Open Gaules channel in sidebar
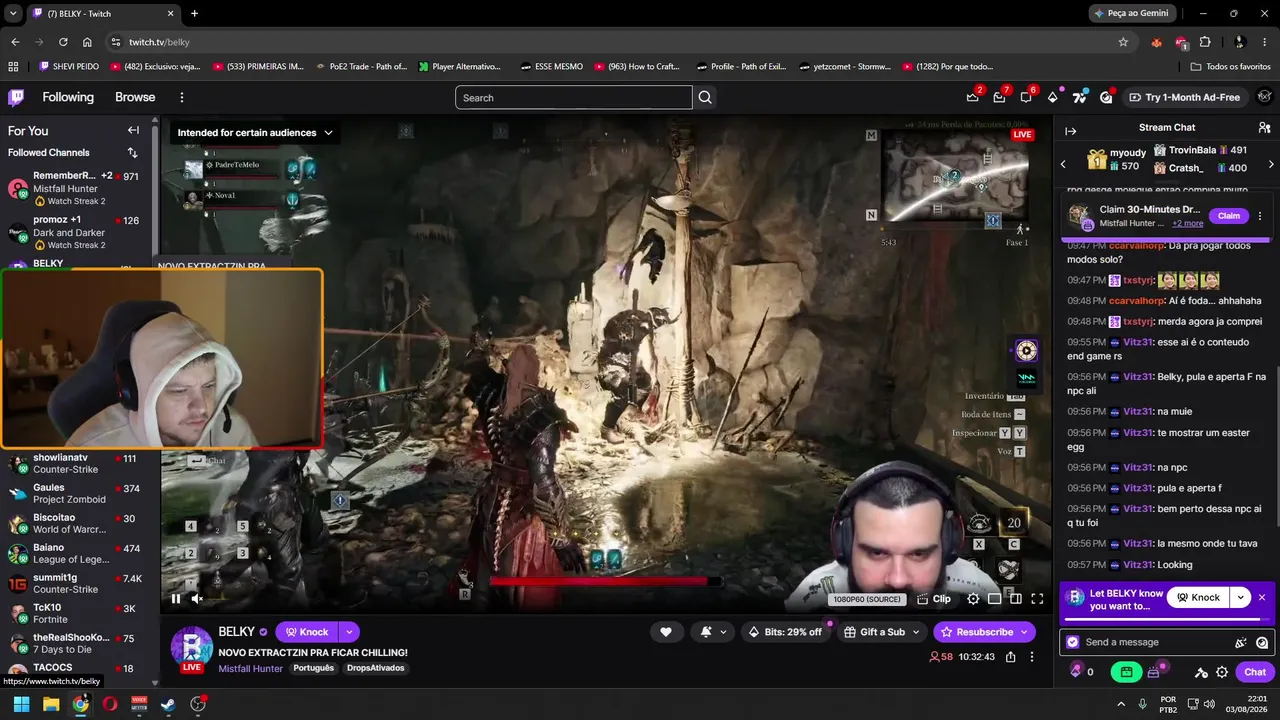Screen dimensions: 1280x720 75,494
